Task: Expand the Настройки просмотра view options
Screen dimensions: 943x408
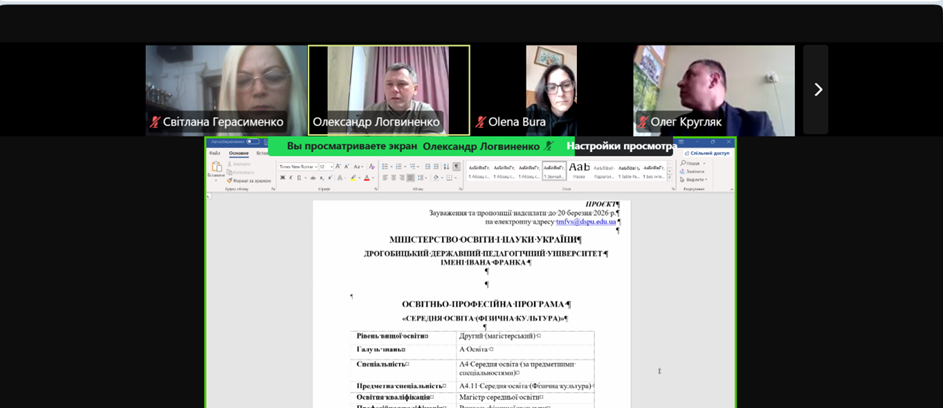Action: (620, 146)
